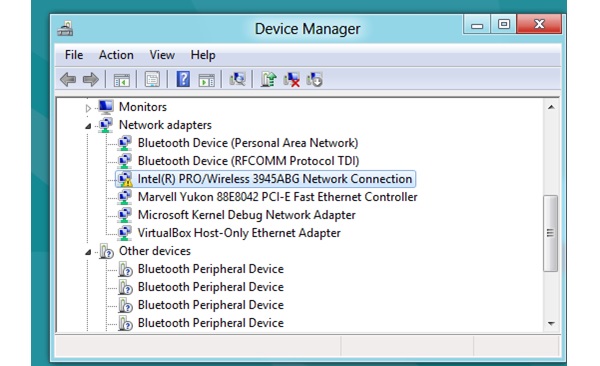Toggle the show/hide action pane icon
The width and height of the screenshot is (600, 366).
pyautogui.click(x=207, y=80)
